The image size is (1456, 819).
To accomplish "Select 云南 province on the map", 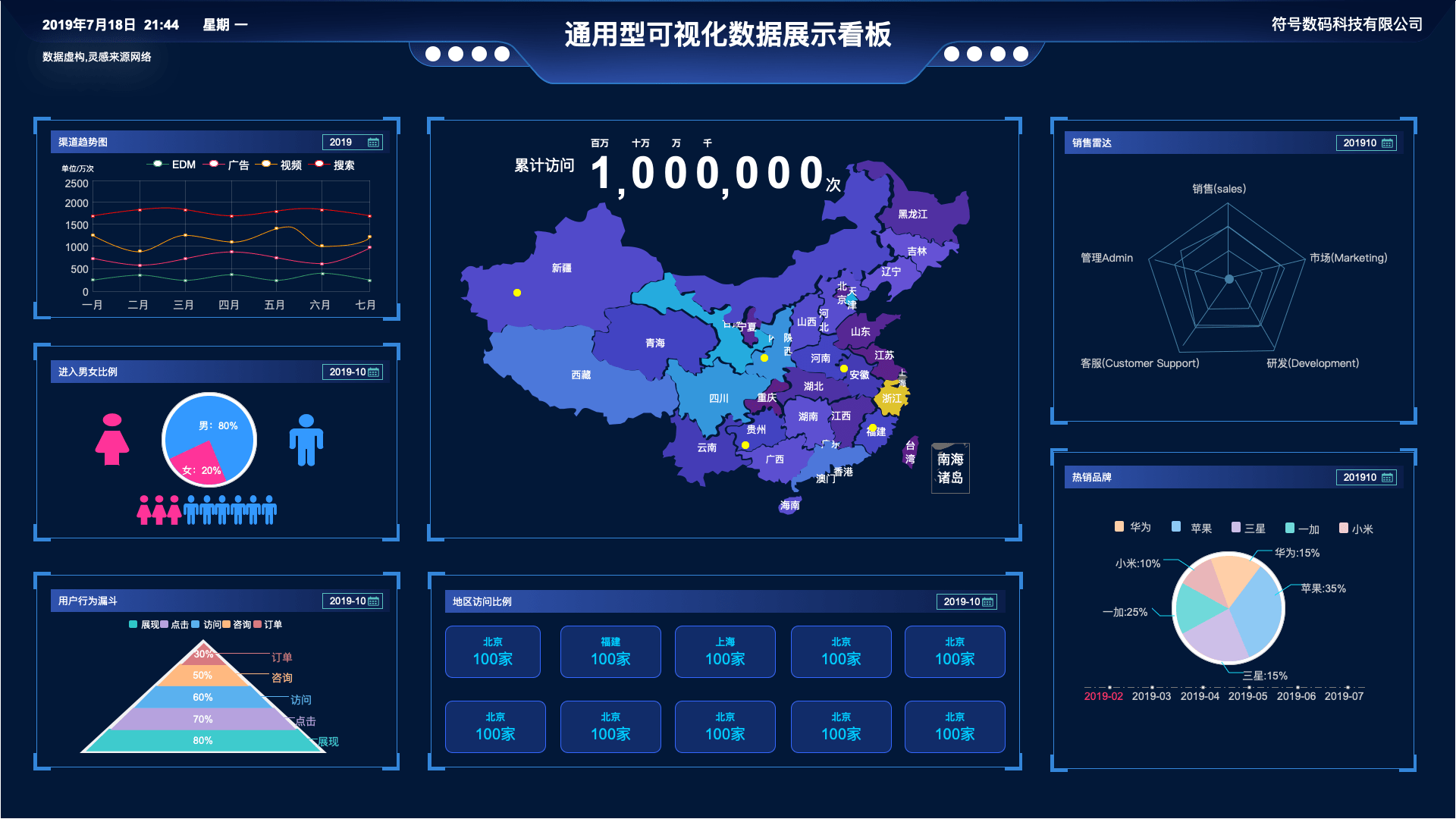I will click(x=707, y=447).
